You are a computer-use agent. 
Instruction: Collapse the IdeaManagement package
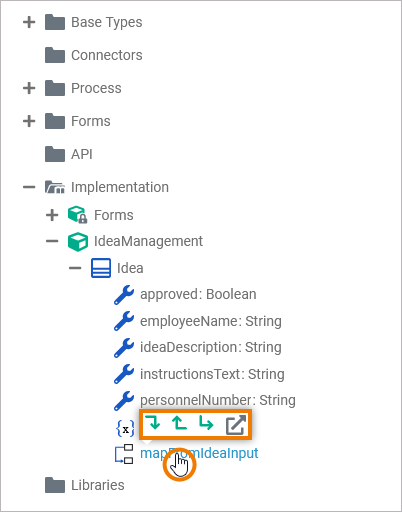click(52, 241)
